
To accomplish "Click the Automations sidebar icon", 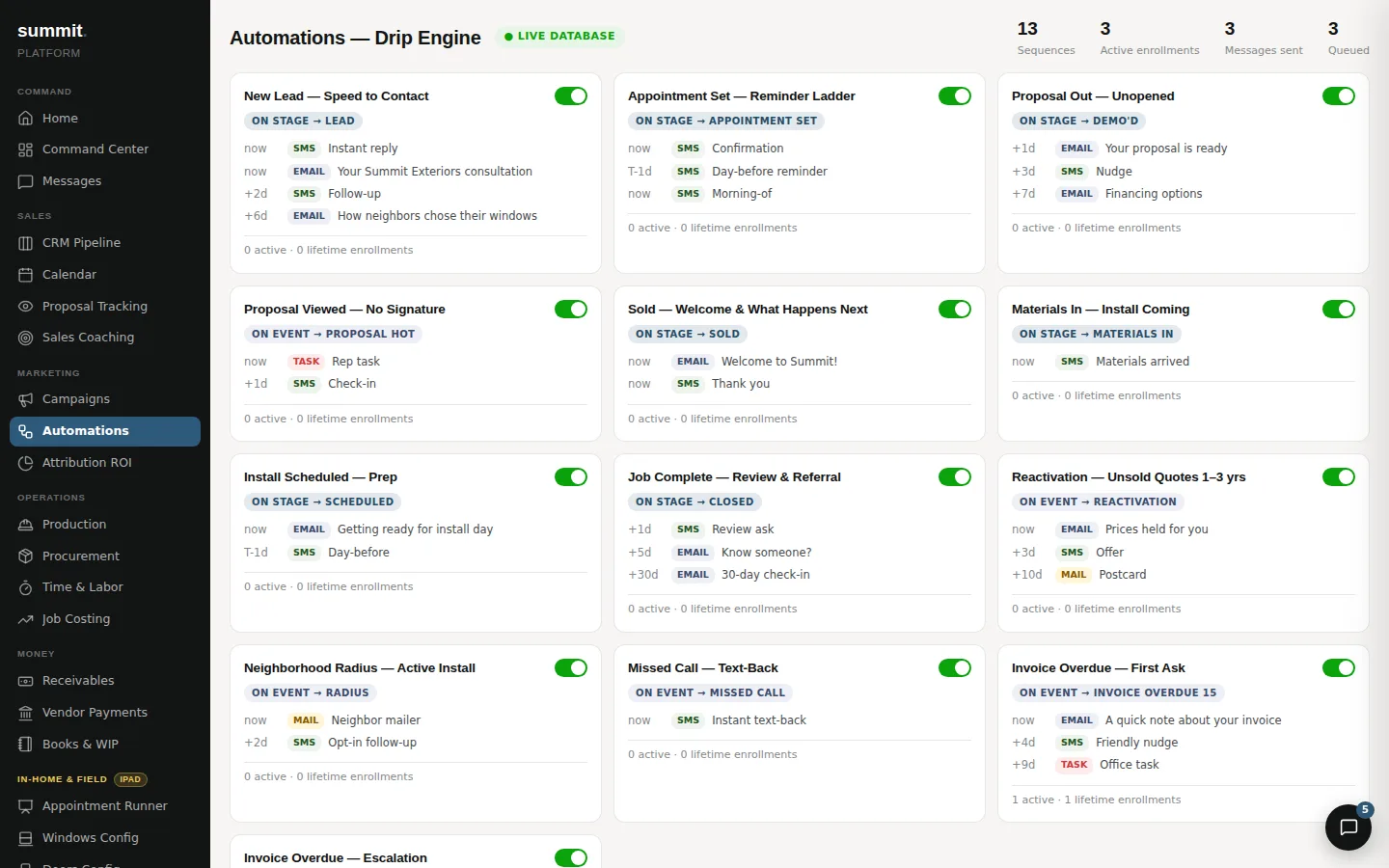I will [x=26, y=431].
